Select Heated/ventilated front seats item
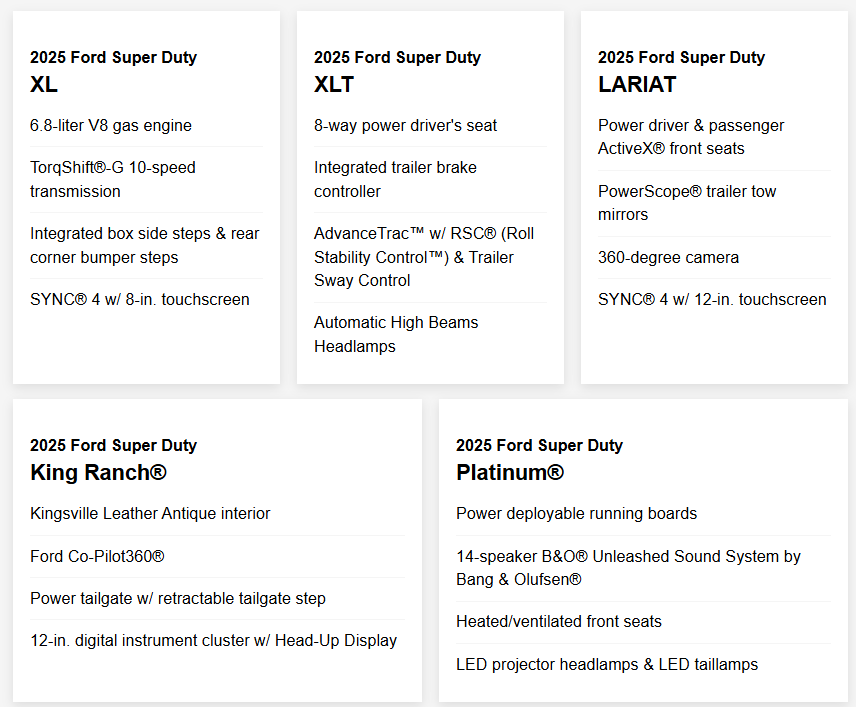Screen dimensions: 856x707 coord(559,621)
